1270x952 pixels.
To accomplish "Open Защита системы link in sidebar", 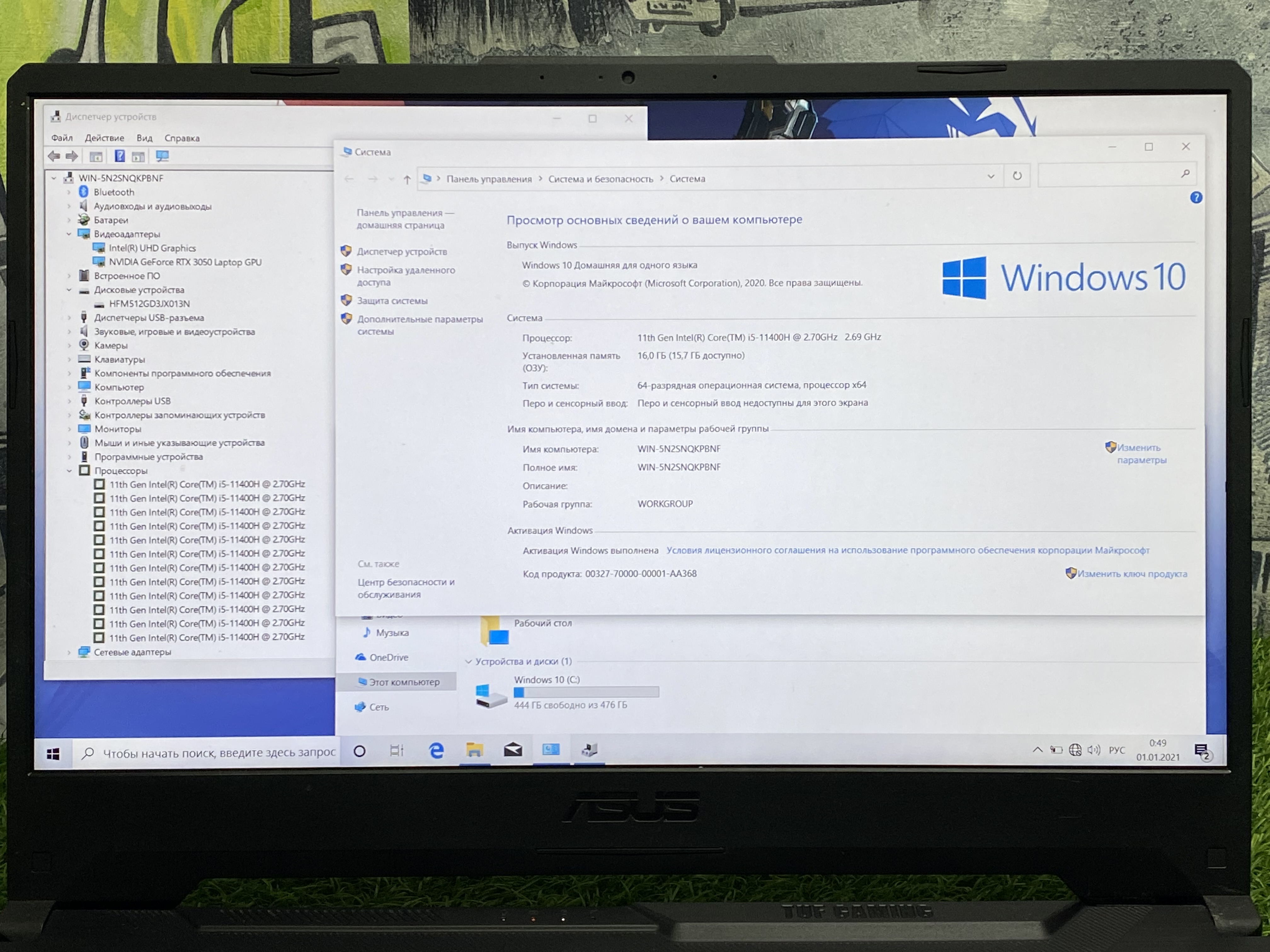I will pyautogui.click(x=392, y=301).
